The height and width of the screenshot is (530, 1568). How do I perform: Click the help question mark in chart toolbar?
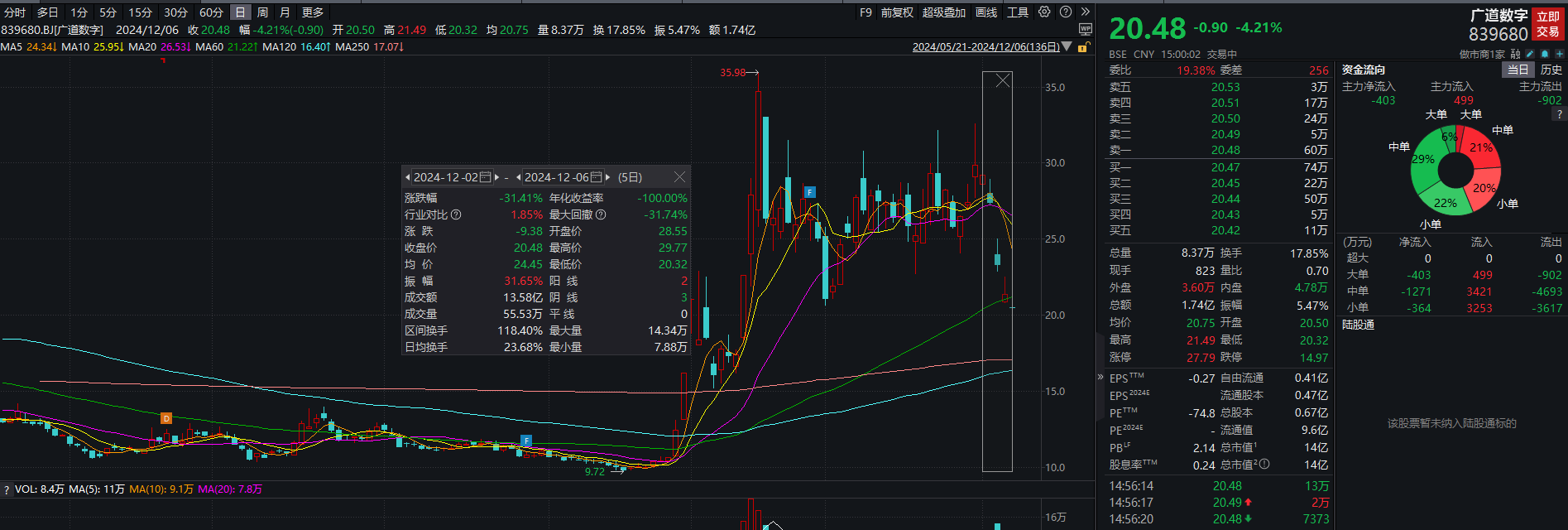[x=1066, y=12]
